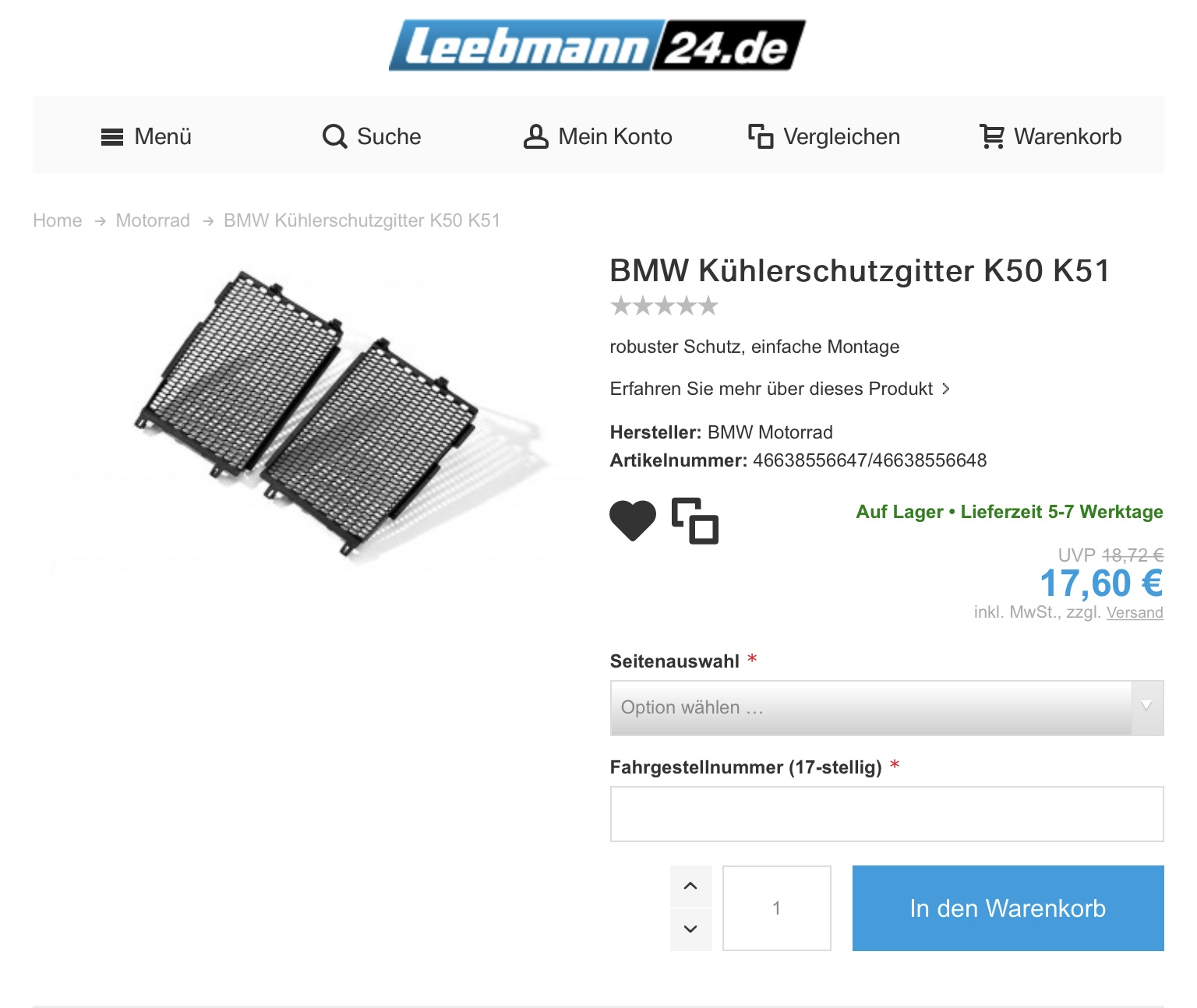
Task: Rate product using the star rating
Action: coord(664,306)
